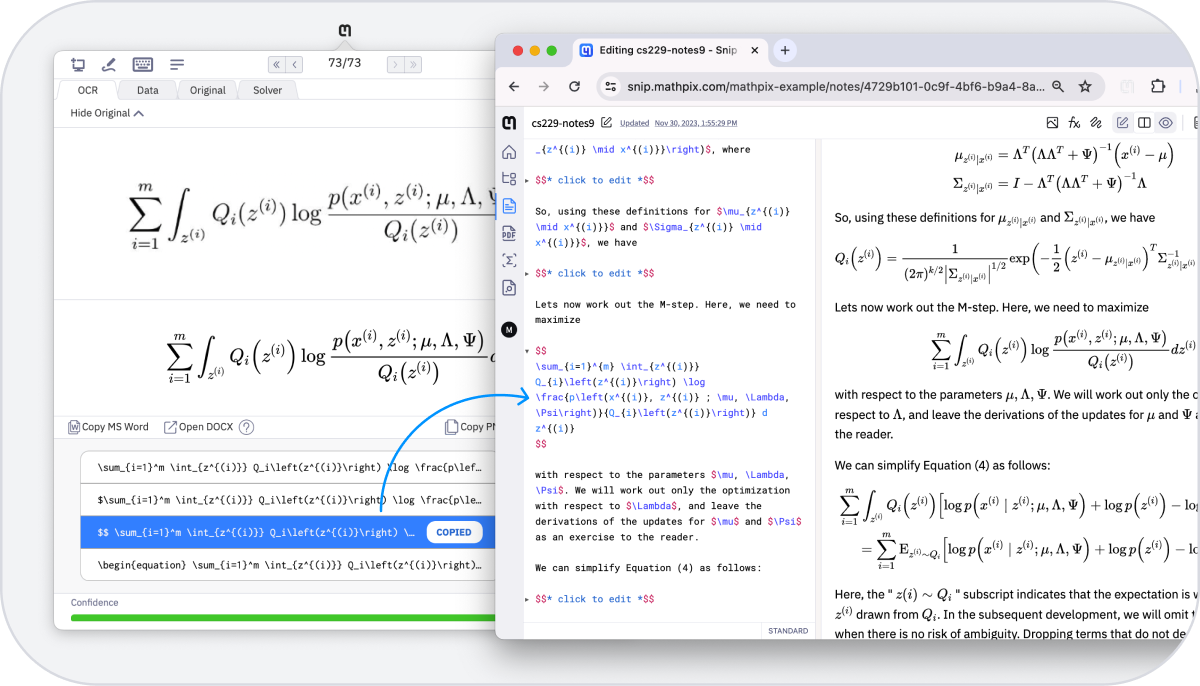Open the browser extensions puzzle icon

point(1158,87)
